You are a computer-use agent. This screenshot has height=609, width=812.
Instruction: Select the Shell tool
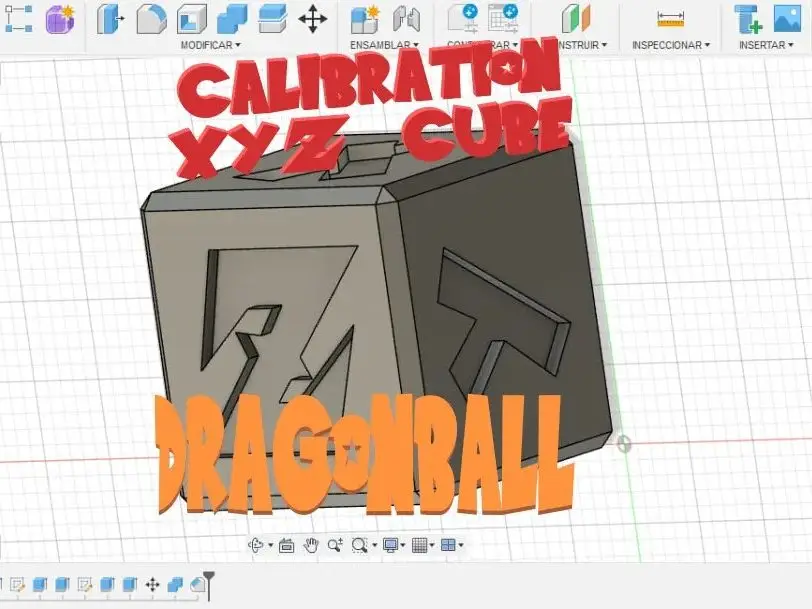pos(192,20)
